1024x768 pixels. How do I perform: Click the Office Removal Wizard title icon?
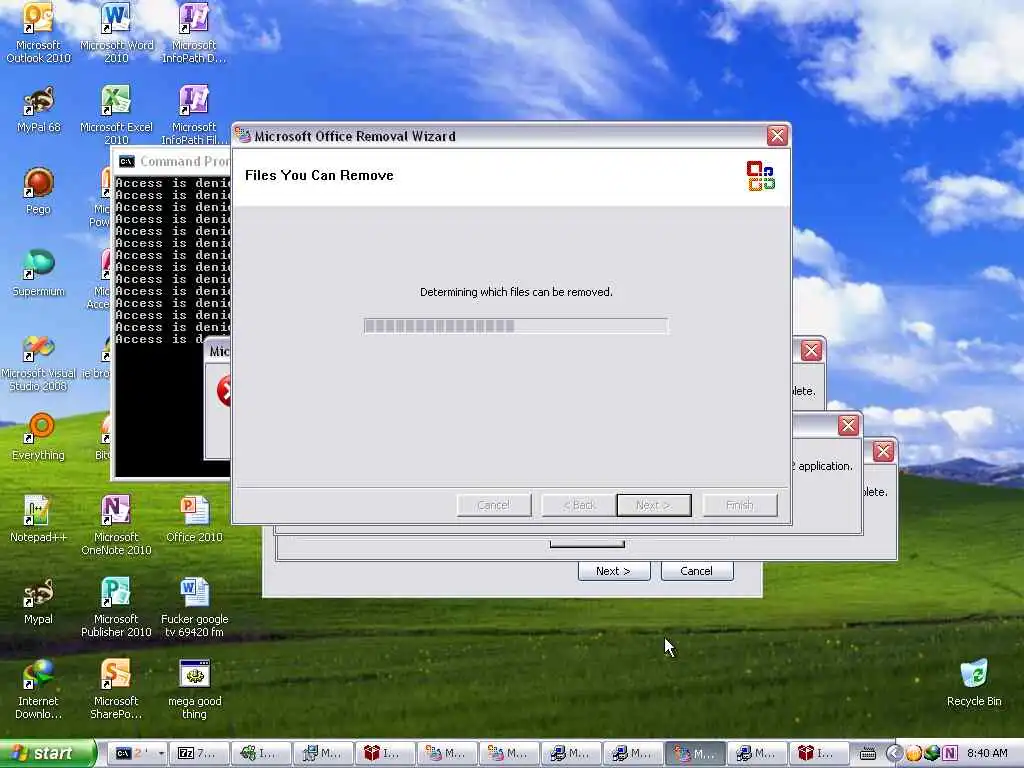coord(244,136)
